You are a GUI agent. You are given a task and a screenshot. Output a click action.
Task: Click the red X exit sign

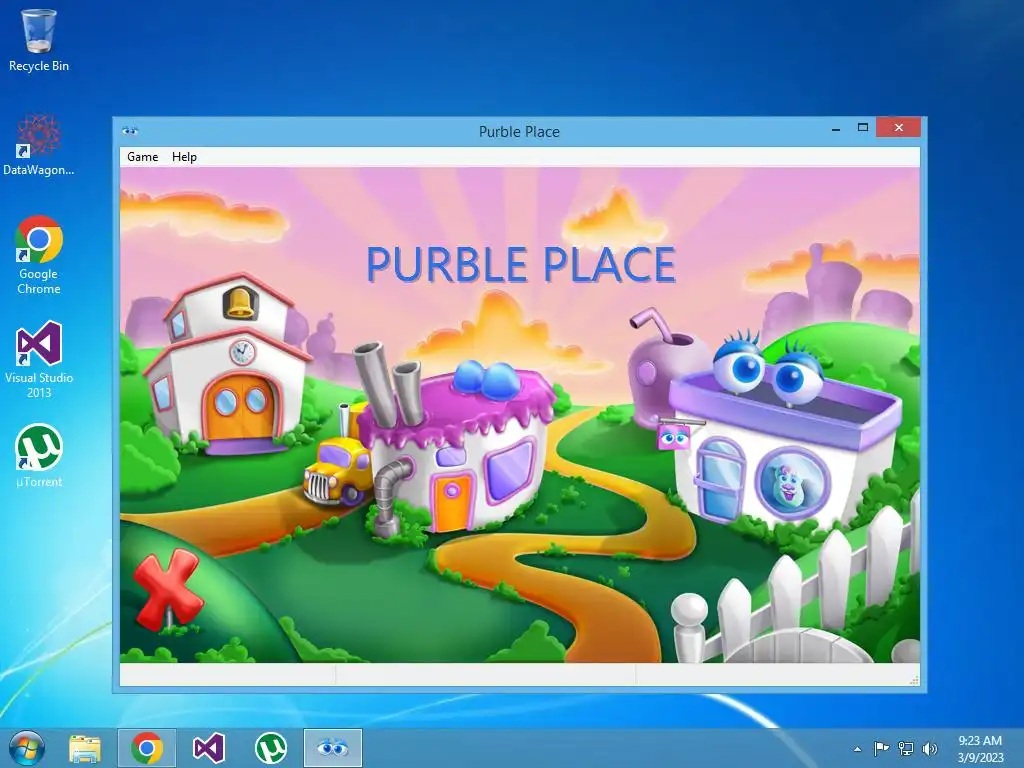167,588
